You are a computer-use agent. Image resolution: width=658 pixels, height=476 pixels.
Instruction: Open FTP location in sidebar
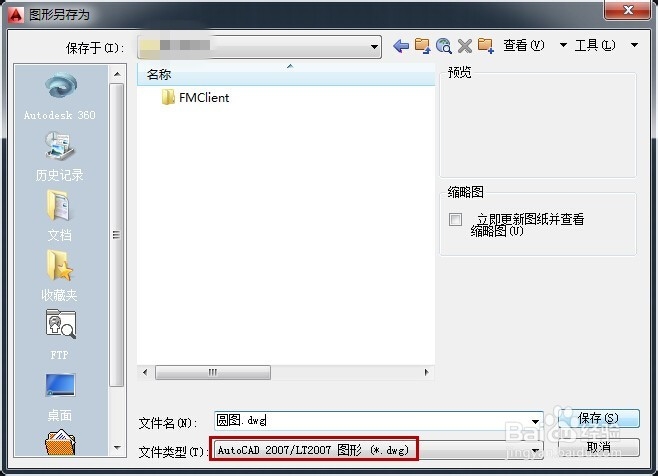click(x=60, y=335)
